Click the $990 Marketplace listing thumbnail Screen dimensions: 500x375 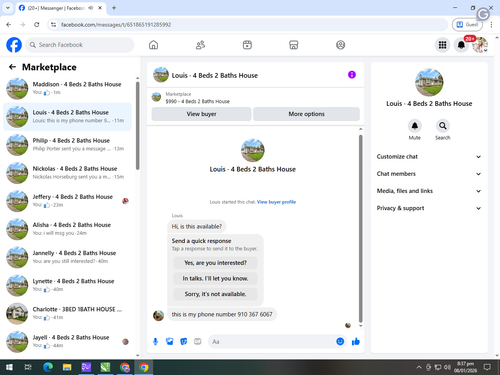tap(156, 97)
